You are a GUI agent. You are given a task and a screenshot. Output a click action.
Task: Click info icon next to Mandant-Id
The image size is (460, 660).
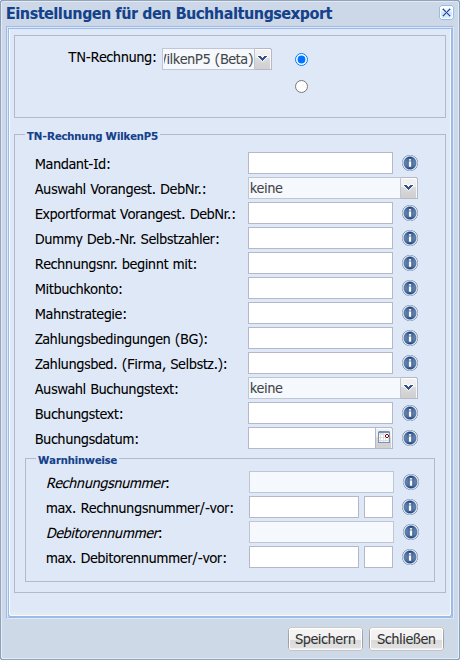[410, 163]
